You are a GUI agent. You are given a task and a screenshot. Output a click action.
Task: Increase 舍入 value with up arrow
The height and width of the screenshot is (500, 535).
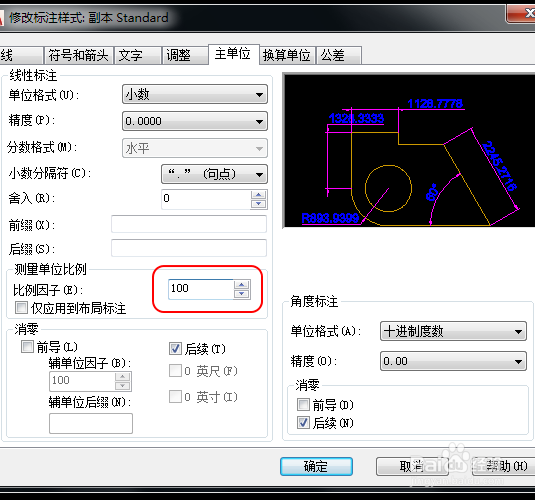tap(258, 195)
